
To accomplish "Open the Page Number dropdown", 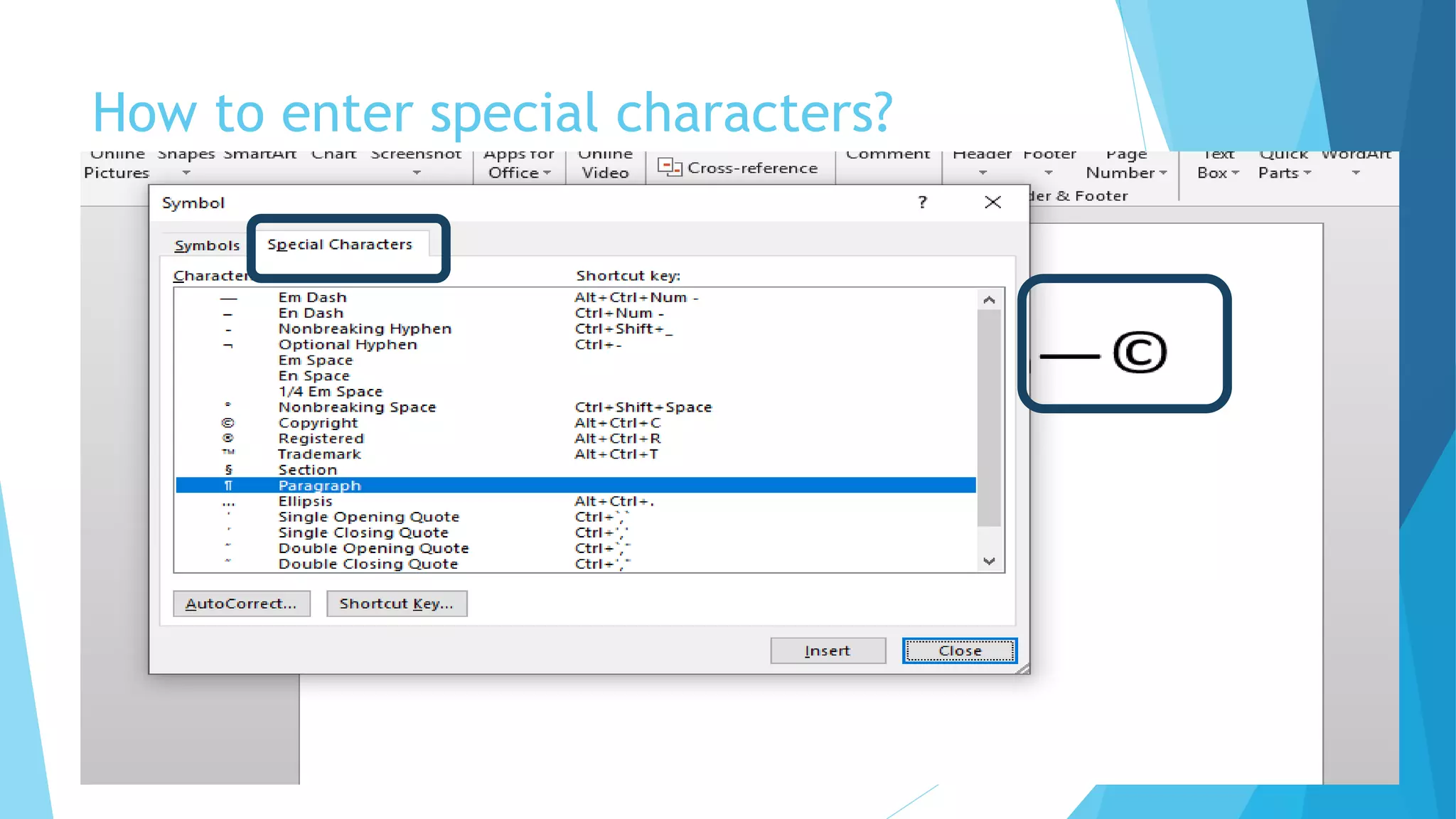I will 1126,165.
